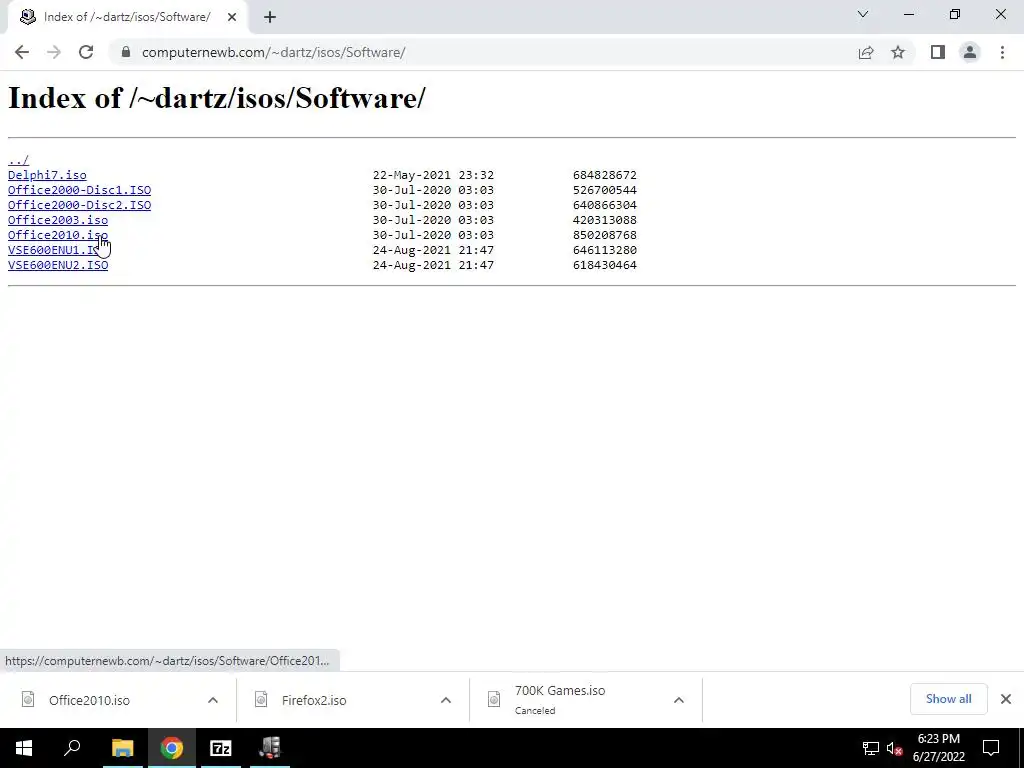Screen dimensions: 1024x768
Task: Bookmark this page with the star
Action: pyautogui.click(x=898, y=52)
